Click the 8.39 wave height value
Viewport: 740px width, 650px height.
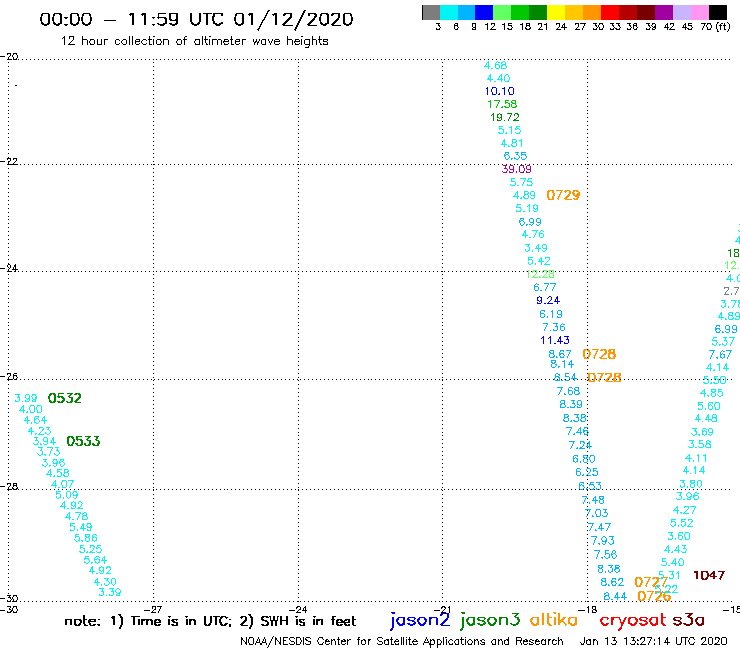click(x=571, y=404)
